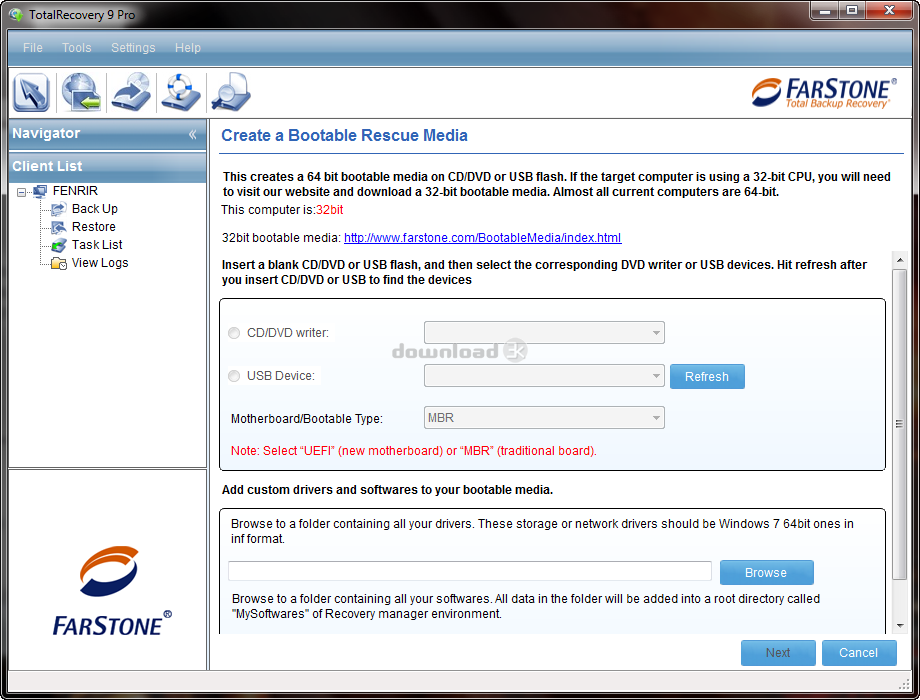Select the CD/DVD writer radio button
The width and height of the screenshot is (920, 700).
tap(234, 333)
